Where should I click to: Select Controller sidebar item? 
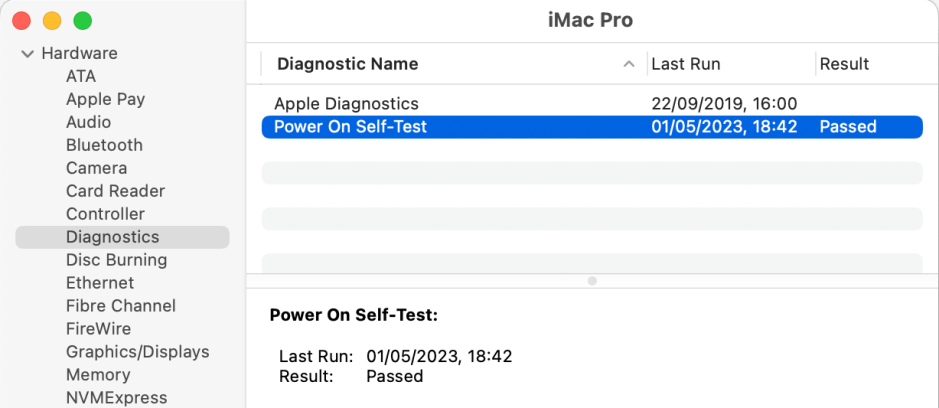coord(105,214)
